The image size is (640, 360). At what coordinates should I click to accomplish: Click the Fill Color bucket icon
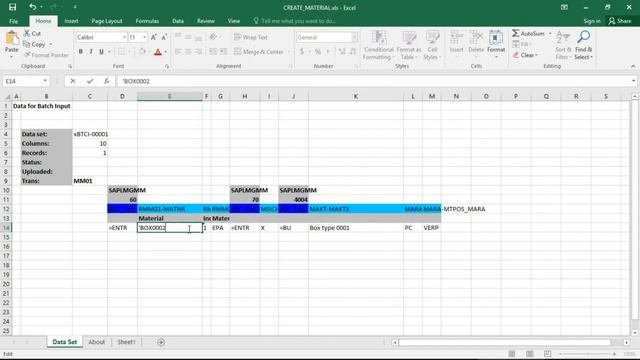tap(142, 52)
